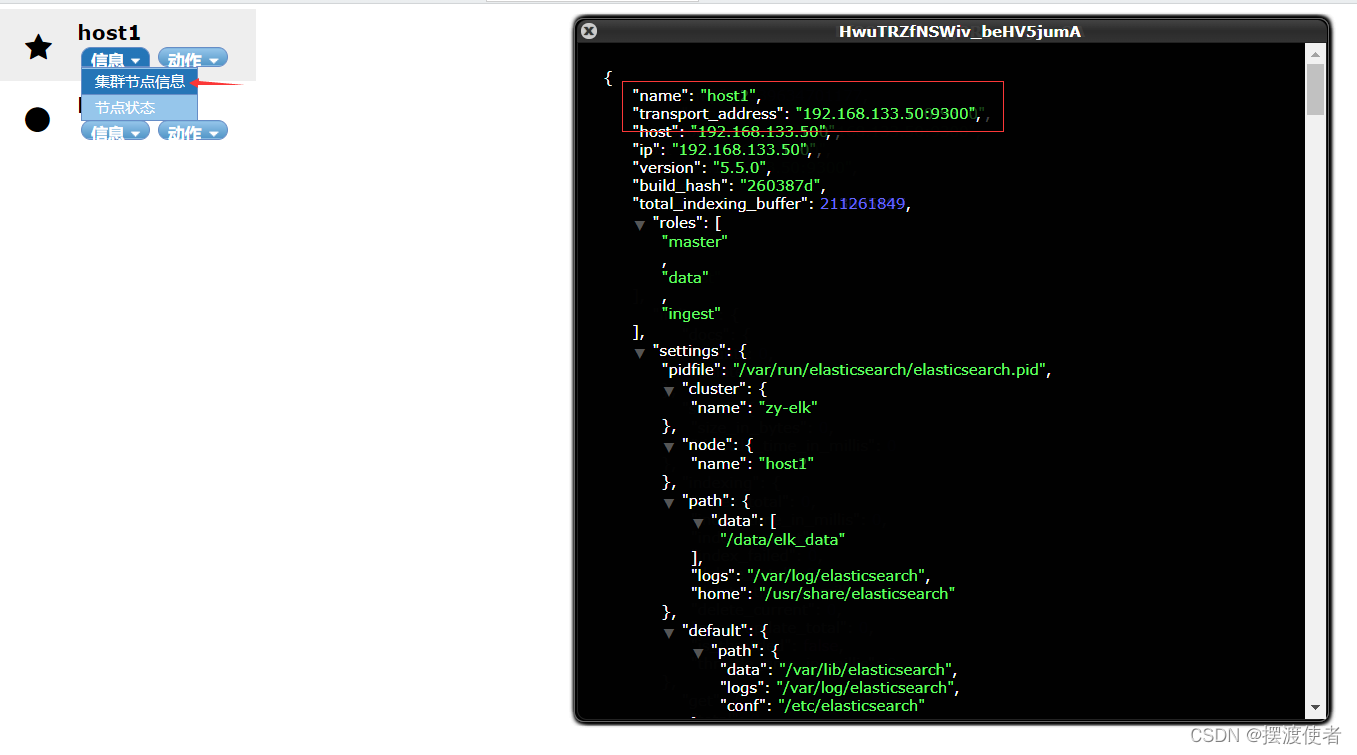Click the transport_address value 192.168.133.50:9300

coord(885,113)
